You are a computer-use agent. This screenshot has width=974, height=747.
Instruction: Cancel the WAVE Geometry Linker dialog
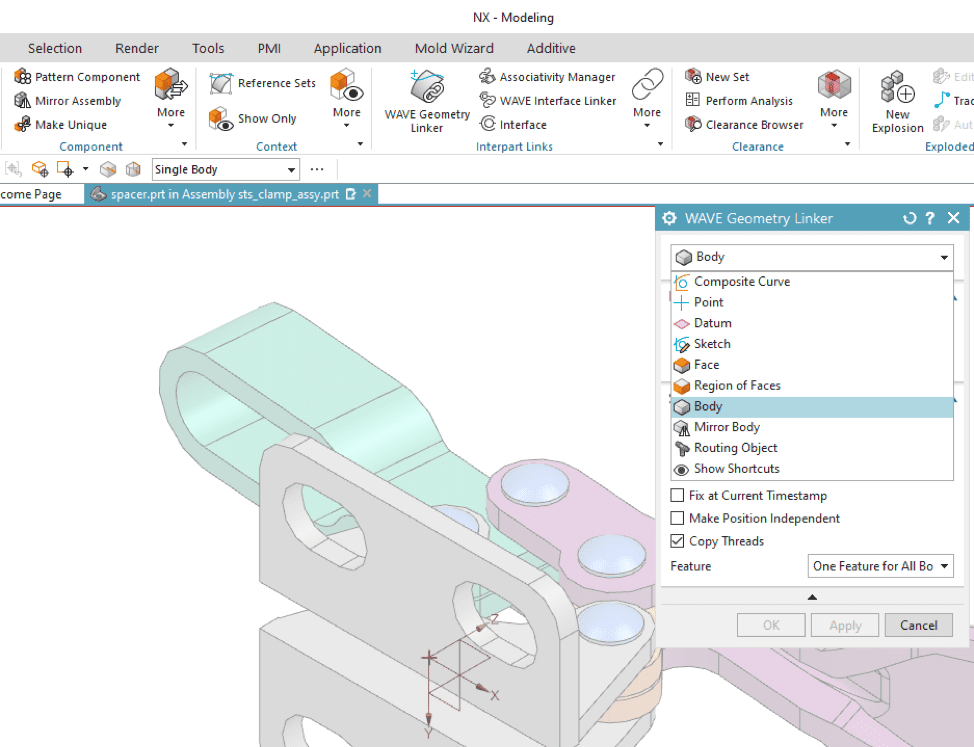tap(917, 624)
